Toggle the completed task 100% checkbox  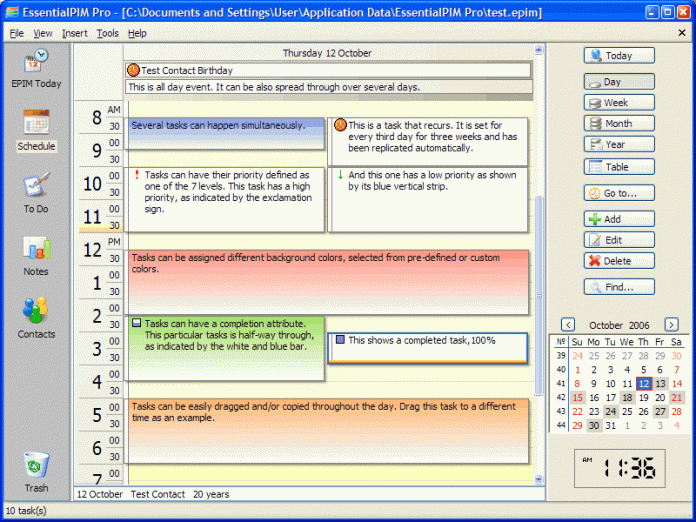click(x=340, y=341)
